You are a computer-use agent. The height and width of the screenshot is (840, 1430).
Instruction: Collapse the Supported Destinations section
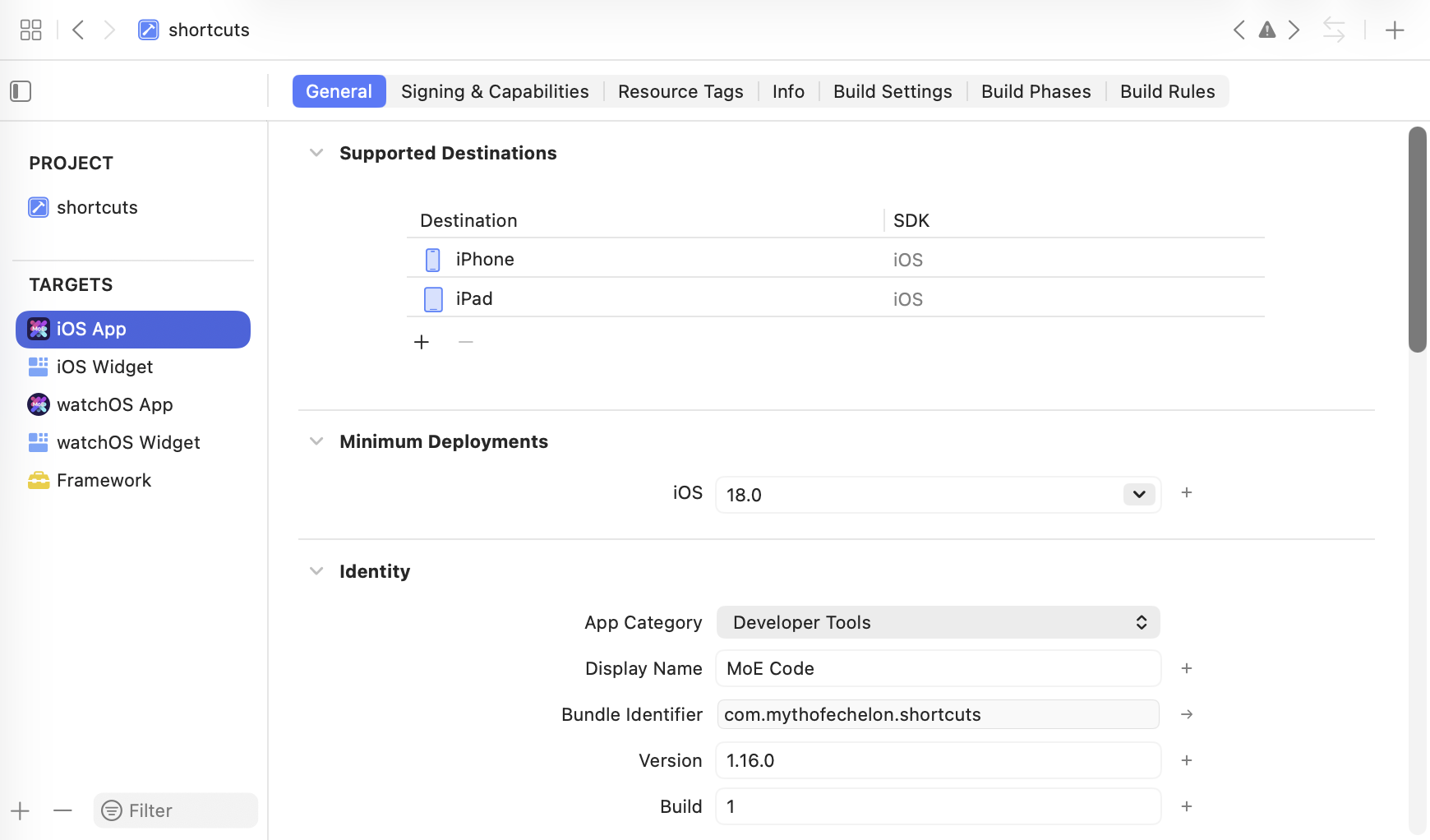click(x=316, y=153)
